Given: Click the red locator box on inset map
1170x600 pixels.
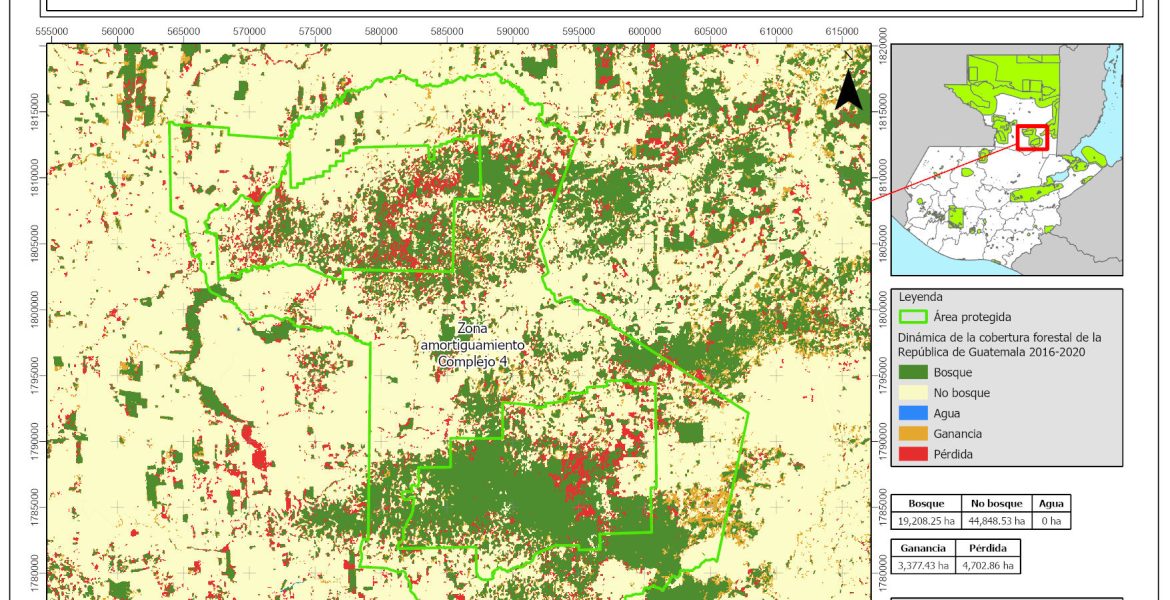Looking at the screenshot, I should pyautogui.click(x=1031, y=137).
